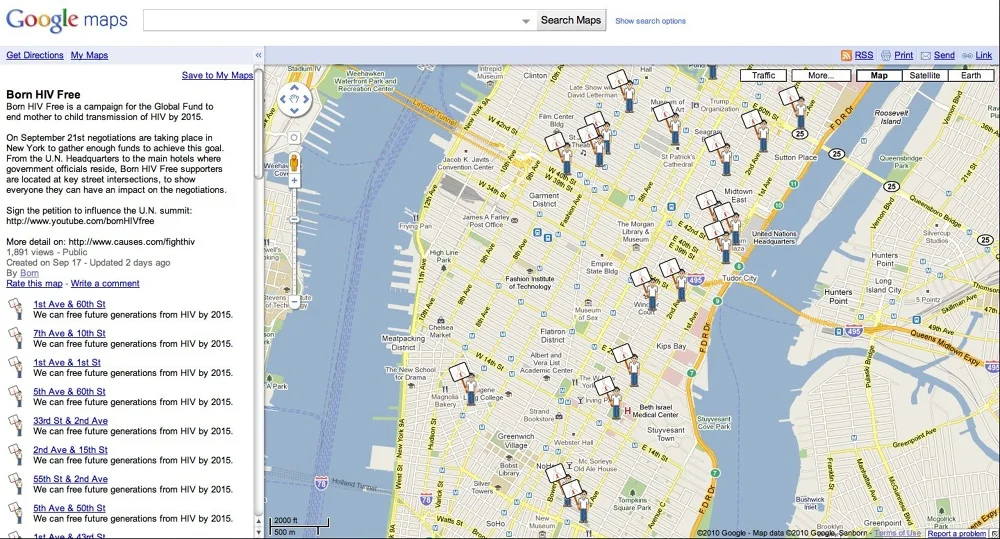This screenshot has width=1000, height=539.
Task: Click the protester marker near Beth Israel Medical Center
Action: point(610,397)
